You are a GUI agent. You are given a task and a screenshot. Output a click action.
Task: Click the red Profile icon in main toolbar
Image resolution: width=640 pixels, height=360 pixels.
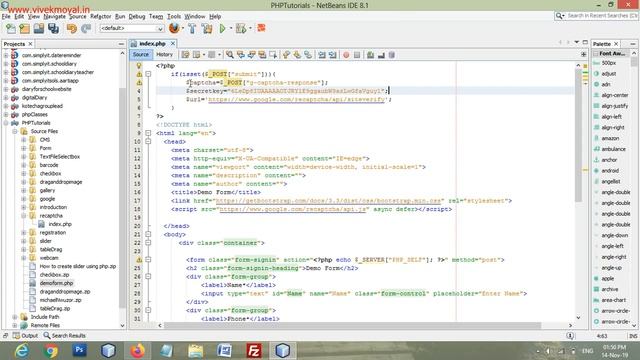261,28
